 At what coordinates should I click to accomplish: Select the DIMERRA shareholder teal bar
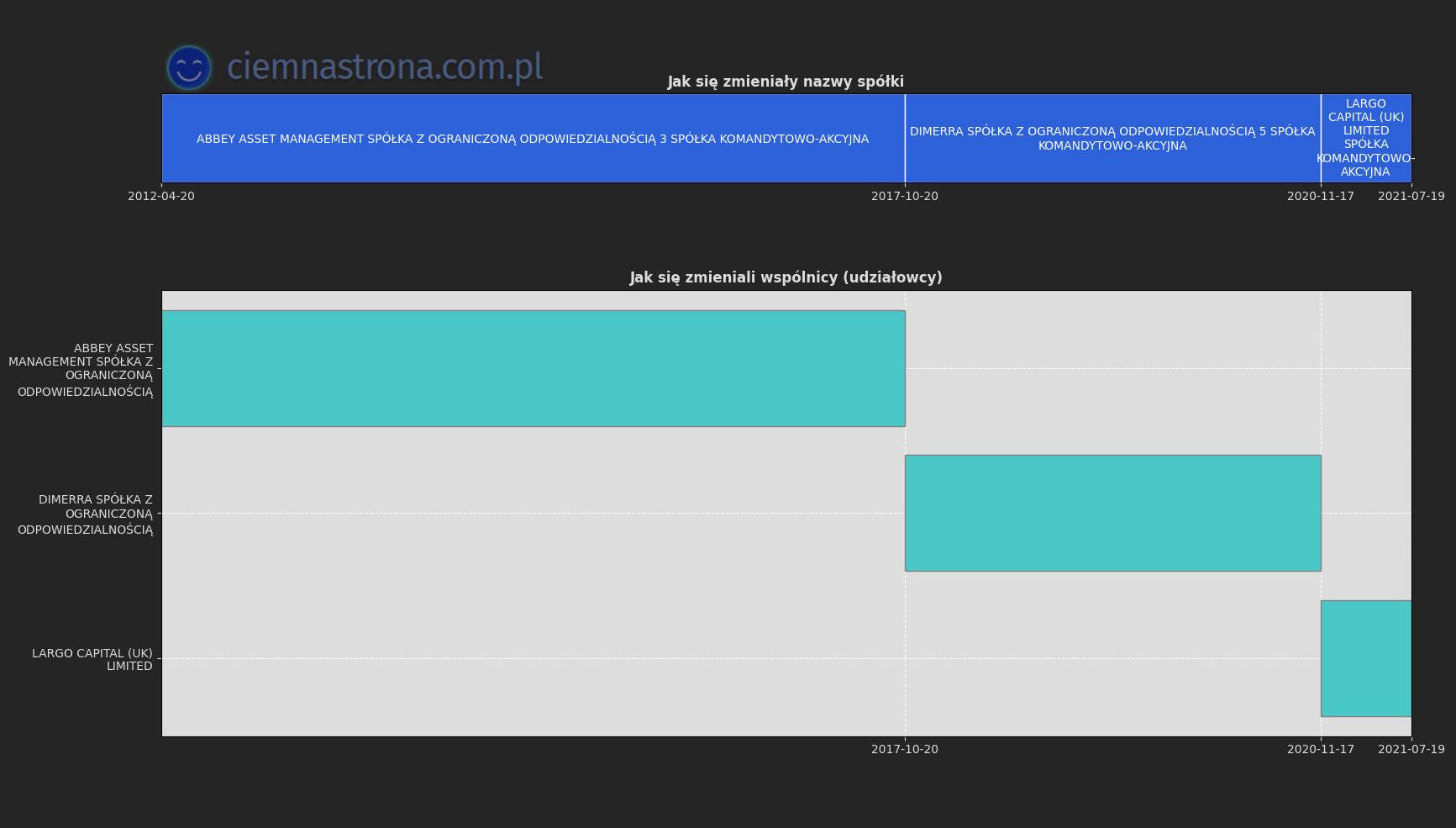click(1112, 513)
